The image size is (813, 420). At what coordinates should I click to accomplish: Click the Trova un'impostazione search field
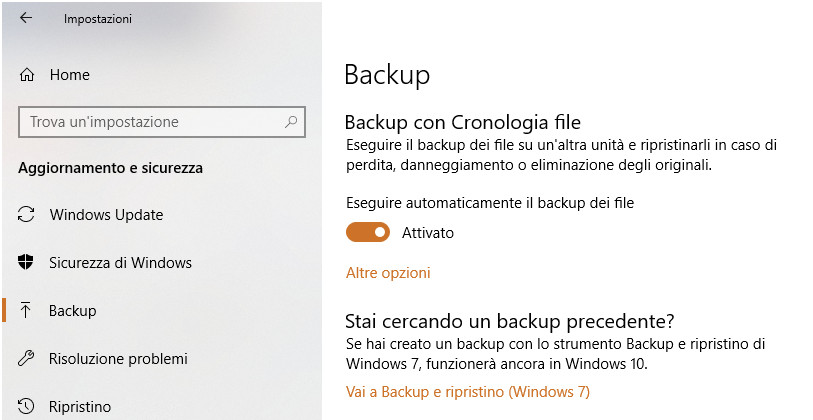point(150,122)
